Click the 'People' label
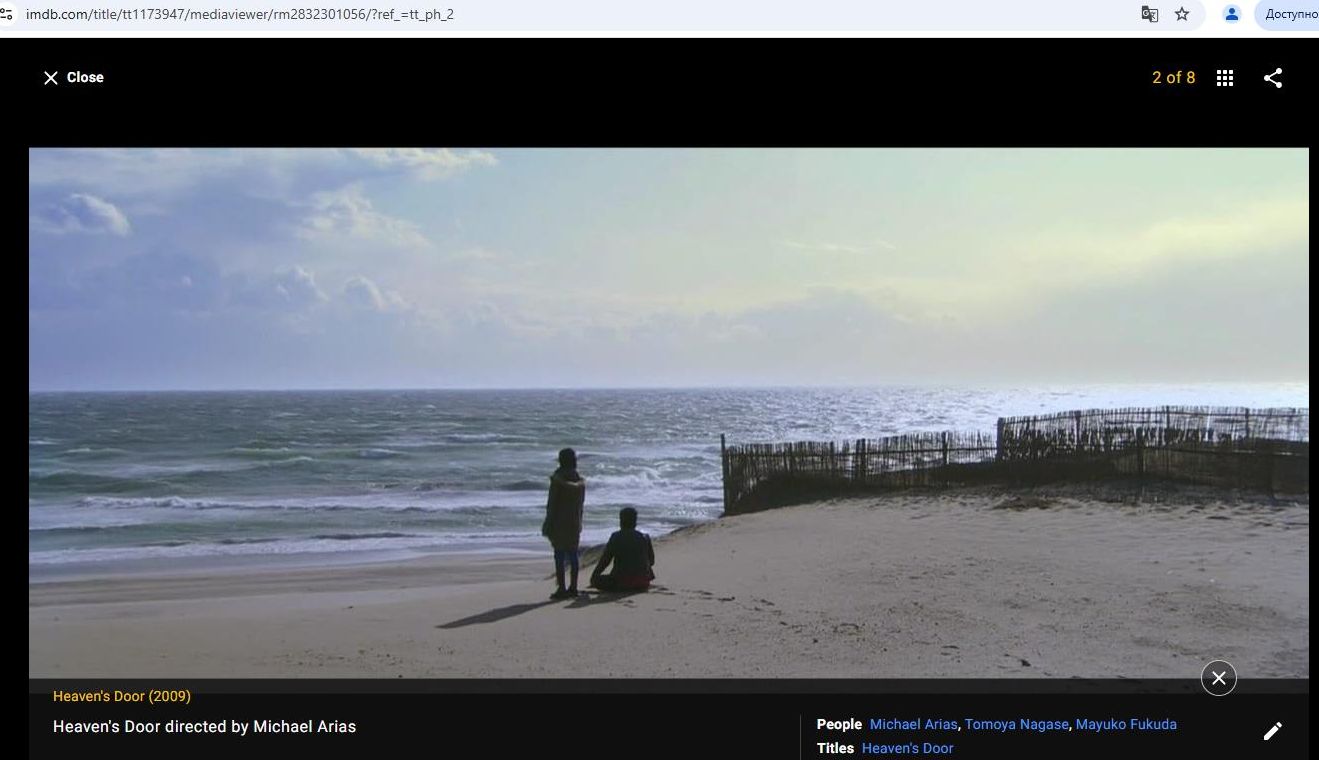 [x=839, y=724]
